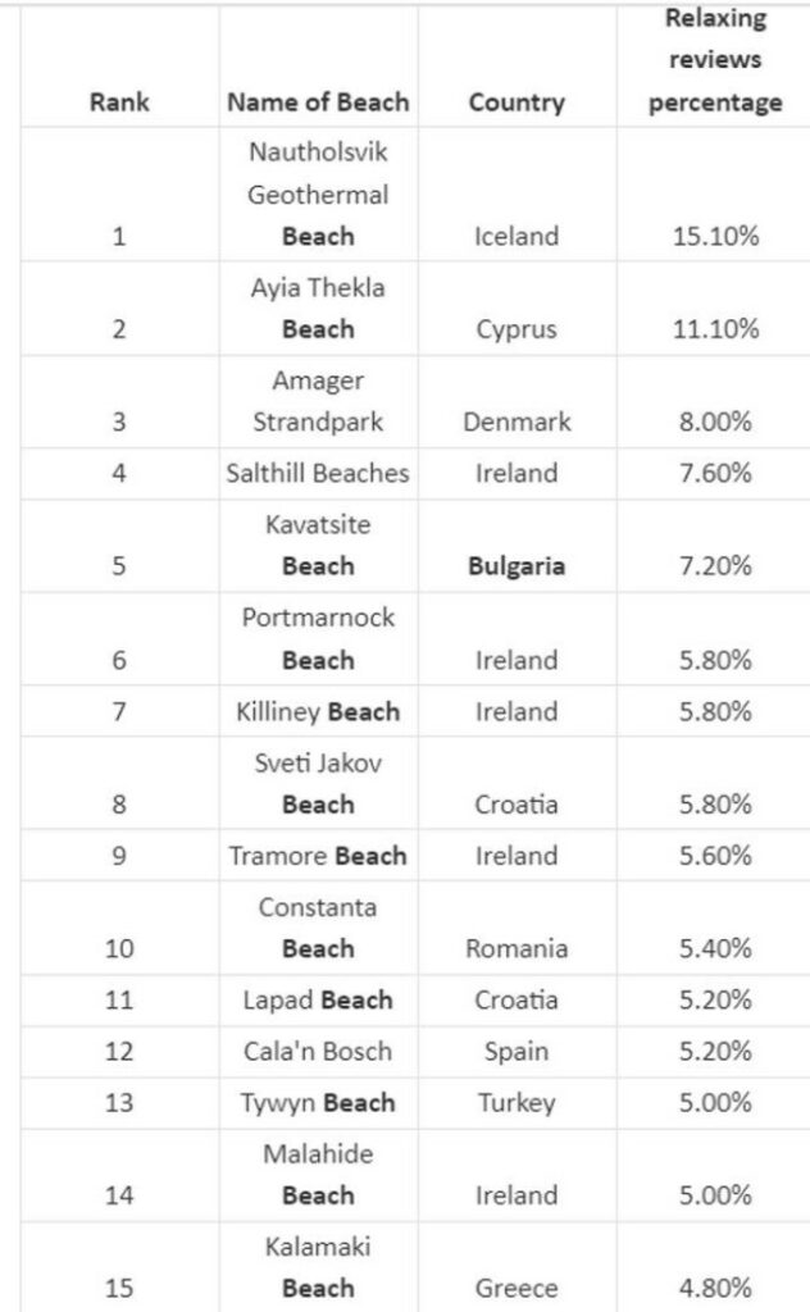
Task: Select the bold Bulgaria cell
Action: (x=516, y=566)
